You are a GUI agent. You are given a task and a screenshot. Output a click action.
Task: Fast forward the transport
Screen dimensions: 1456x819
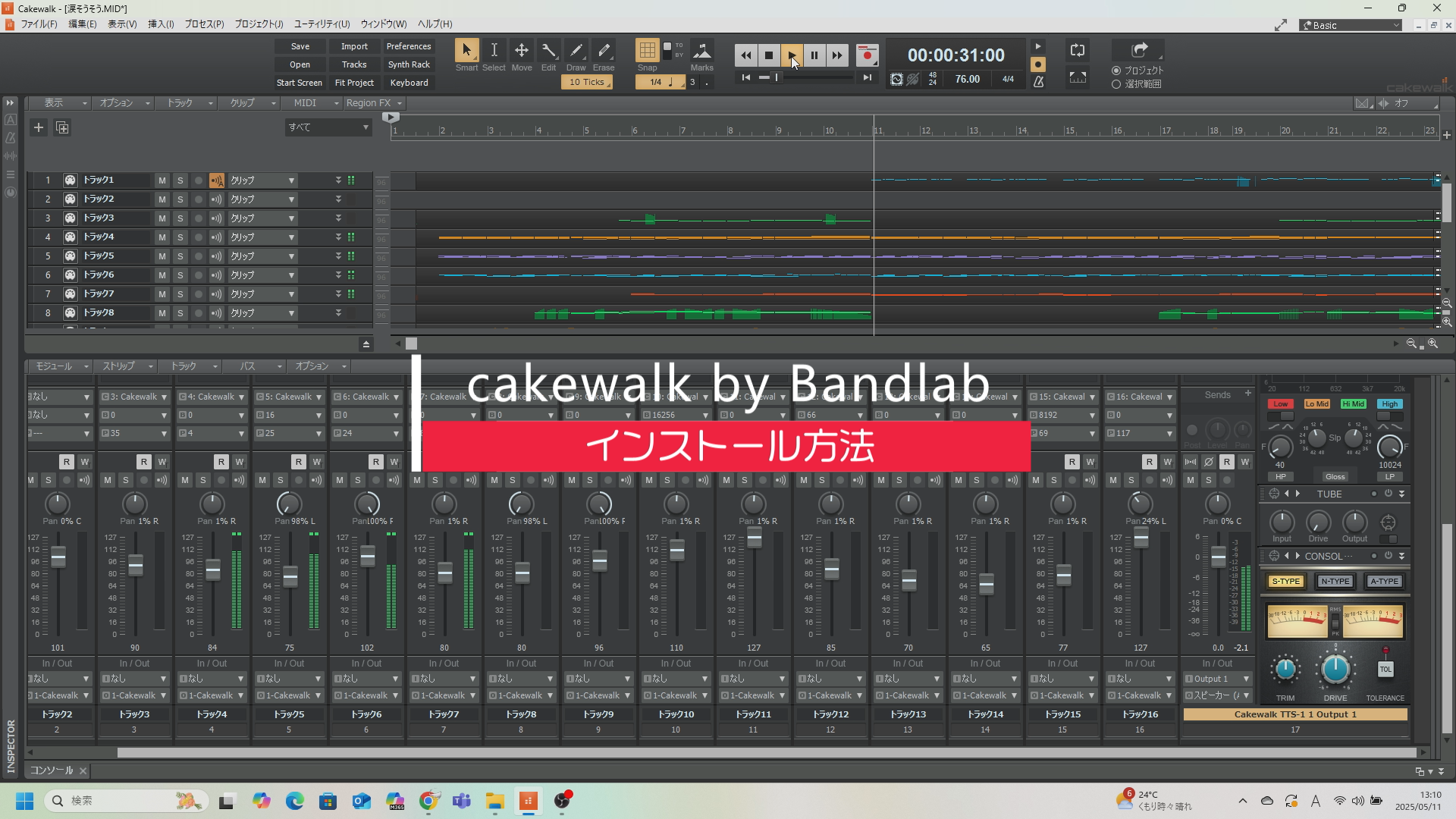[836, 55]
